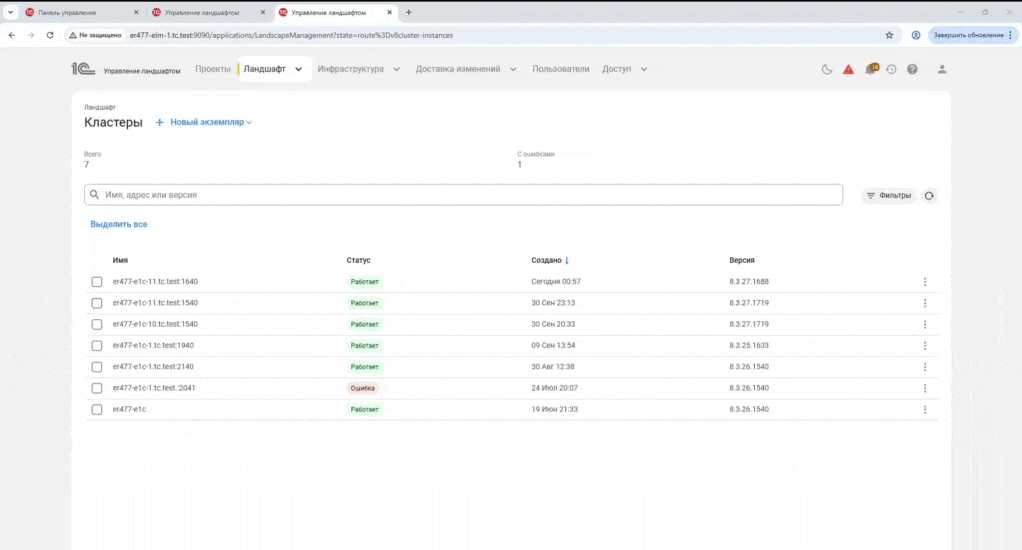Open the Пользователи menu item

coord(561,68)
